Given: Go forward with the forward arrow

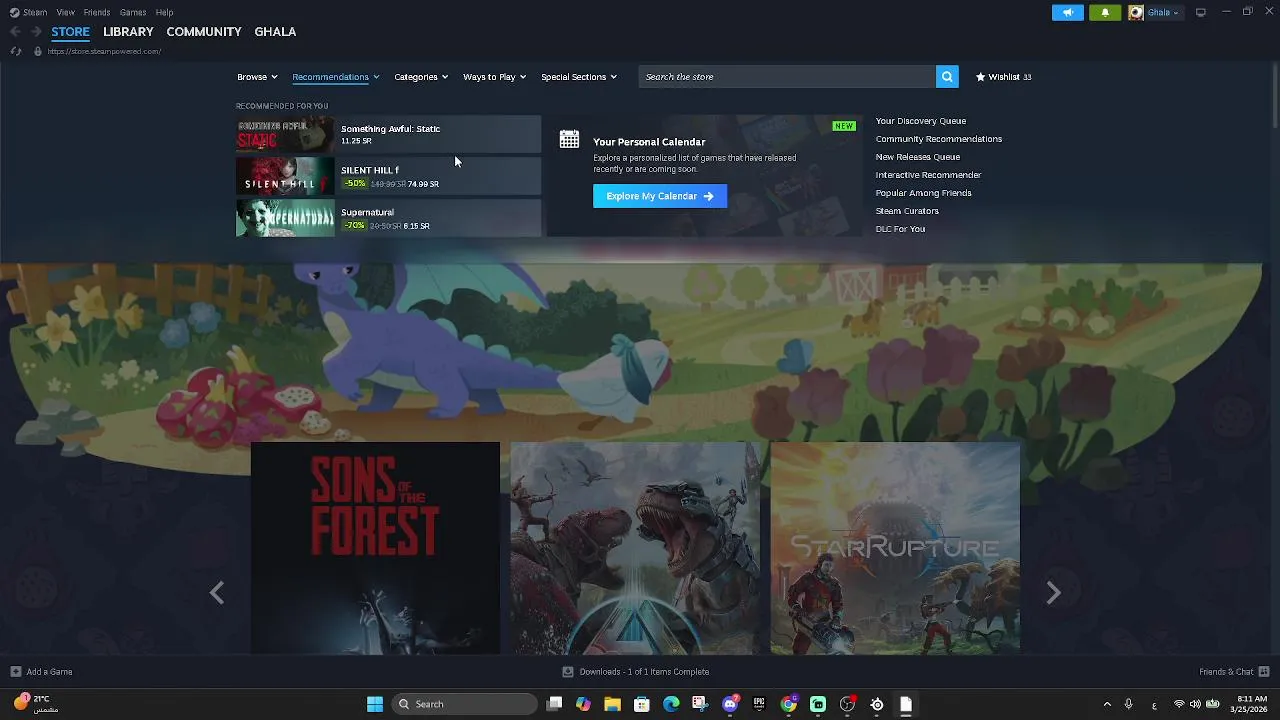Looking at the screenshot, I should (36, 32).
